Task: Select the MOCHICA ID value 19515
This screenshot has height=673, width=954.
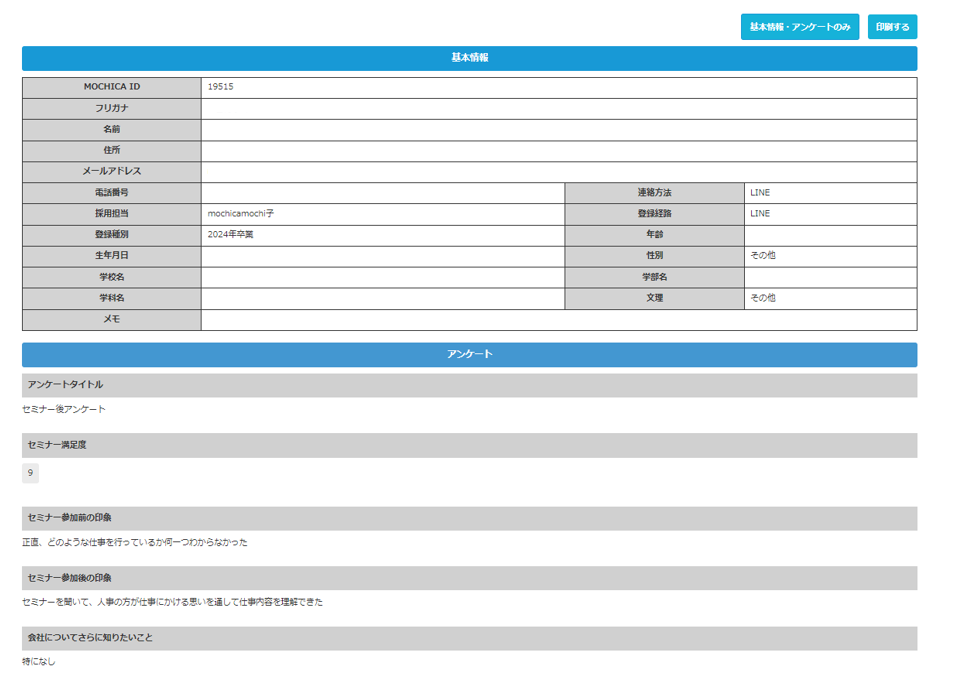Action: coord(221,87)
